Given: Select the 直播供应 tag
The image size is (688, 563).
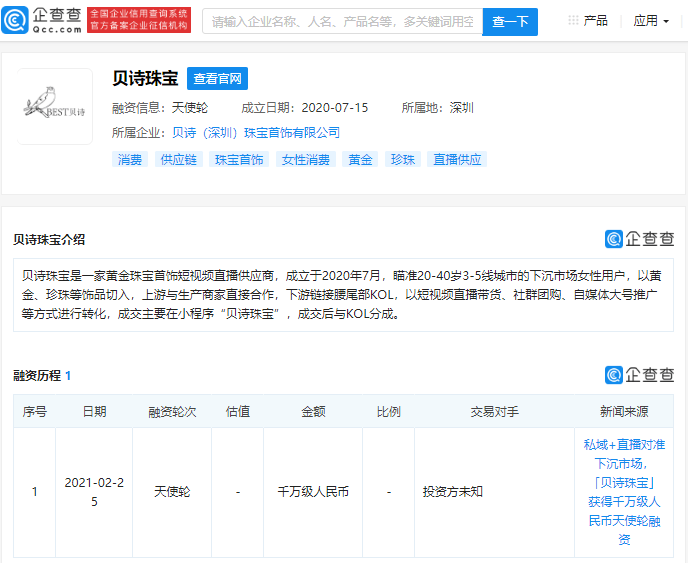Looking at the screenshot, I should (x=457, y=159).
